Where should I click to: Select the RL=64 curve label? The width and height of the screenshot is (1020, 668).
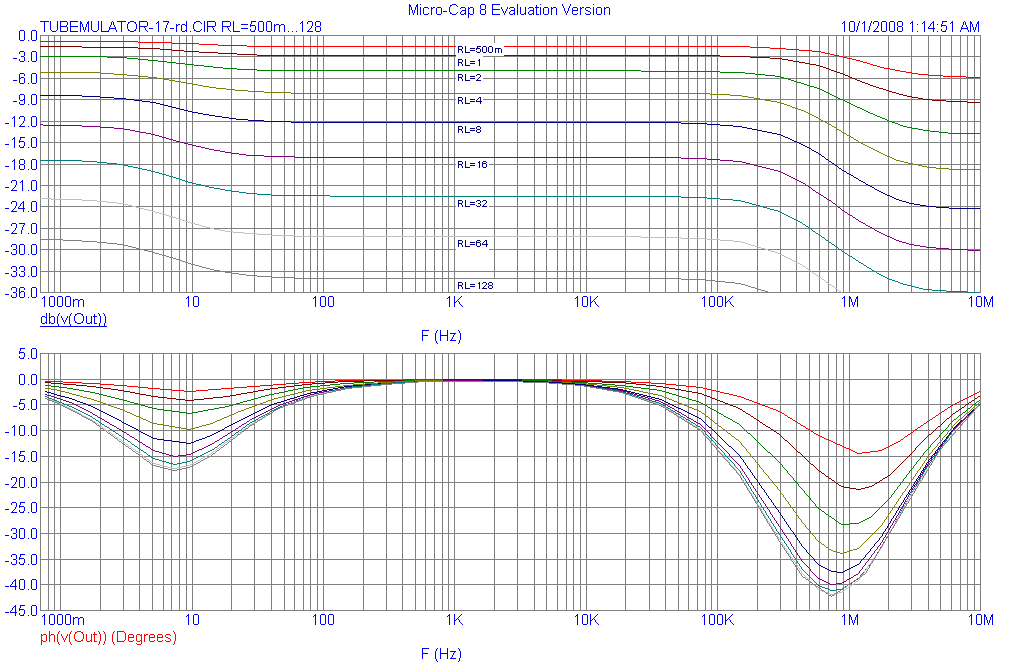[x=472, y=243]
